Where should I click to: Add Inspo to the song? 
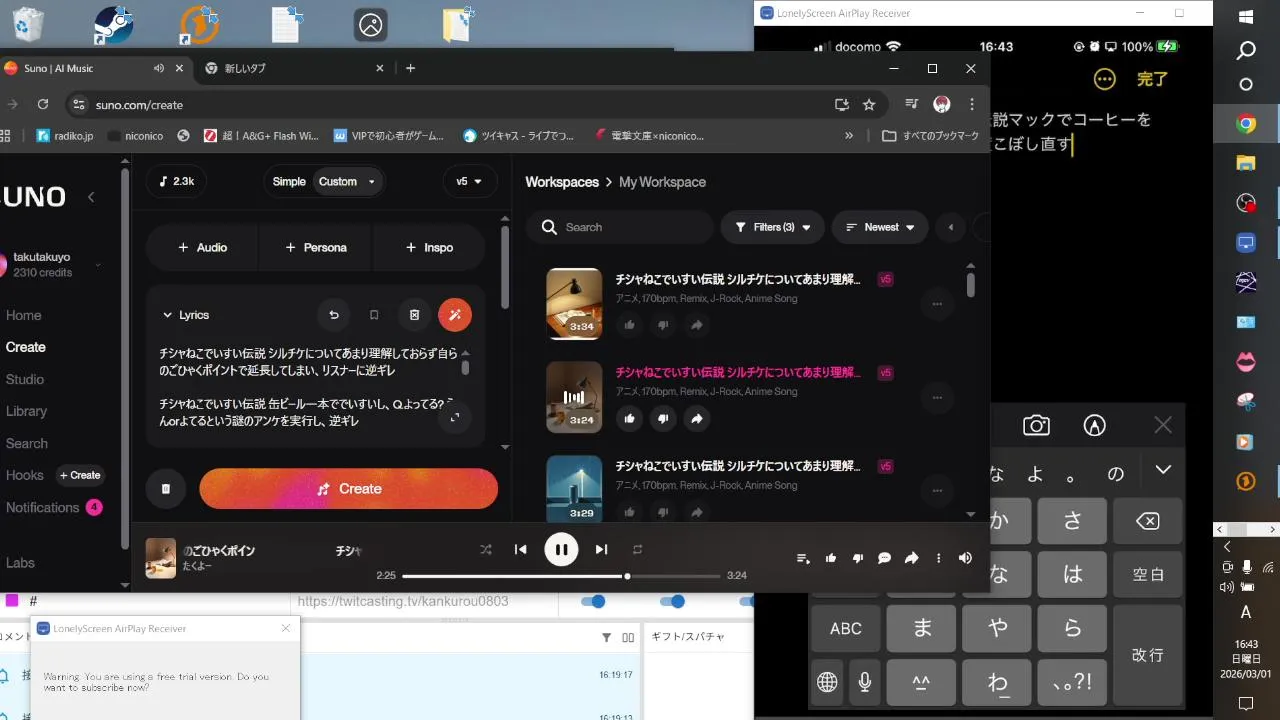pyautogui.click(x=429, y=247)
